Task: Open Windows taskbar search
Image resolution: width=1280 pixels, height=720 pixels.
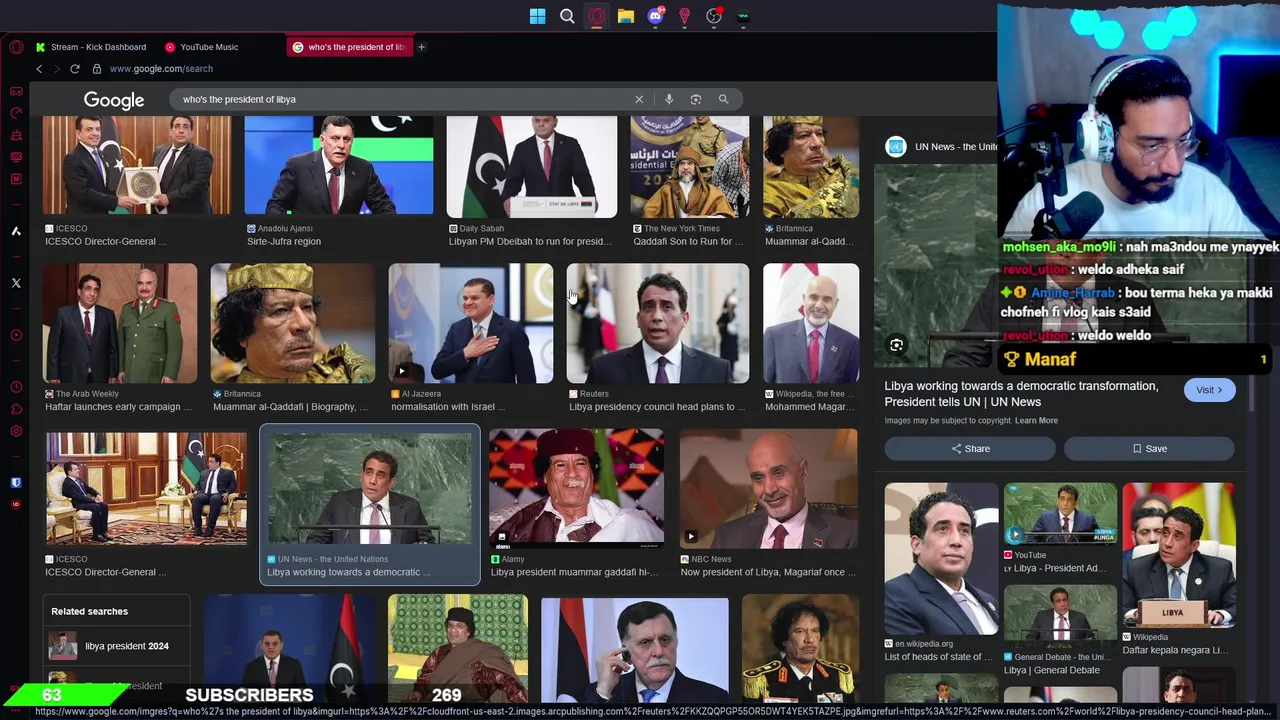Action: click(567, 16)
